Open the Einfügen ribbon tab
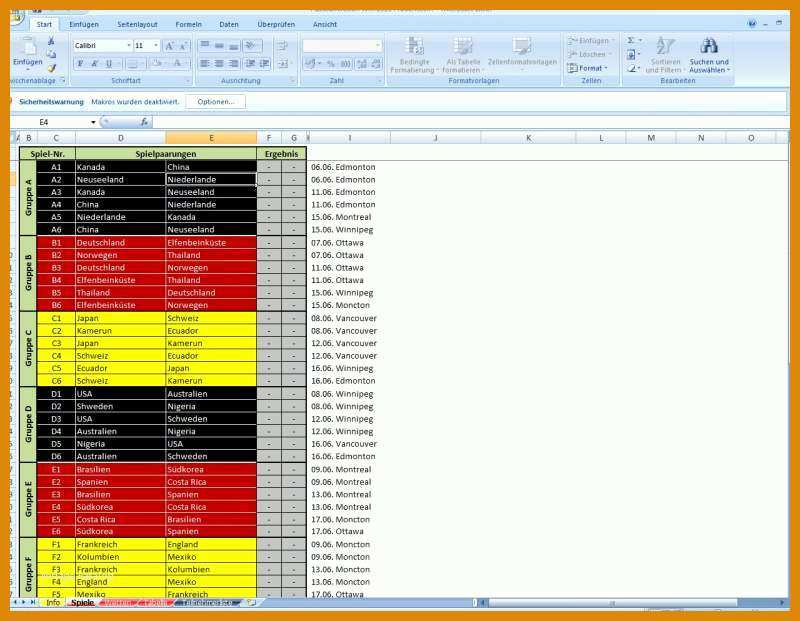The image size is (800, 621). coord(84,24)
